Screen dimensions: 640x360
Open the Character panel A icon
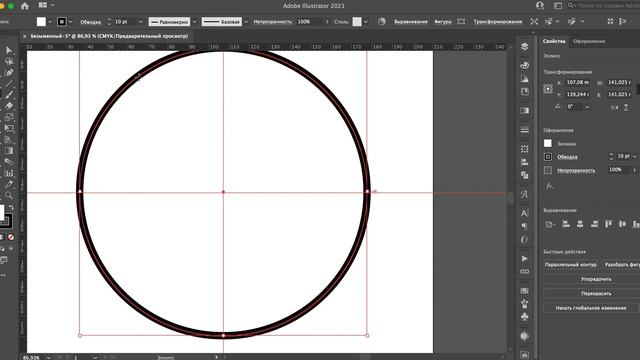[x=524, y=213]
